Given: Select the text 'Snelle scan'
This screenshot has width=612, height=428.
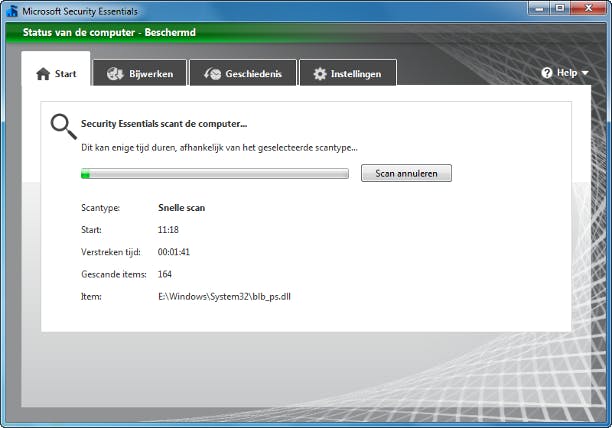Looking at the screenshot, I should click(181, 208).
